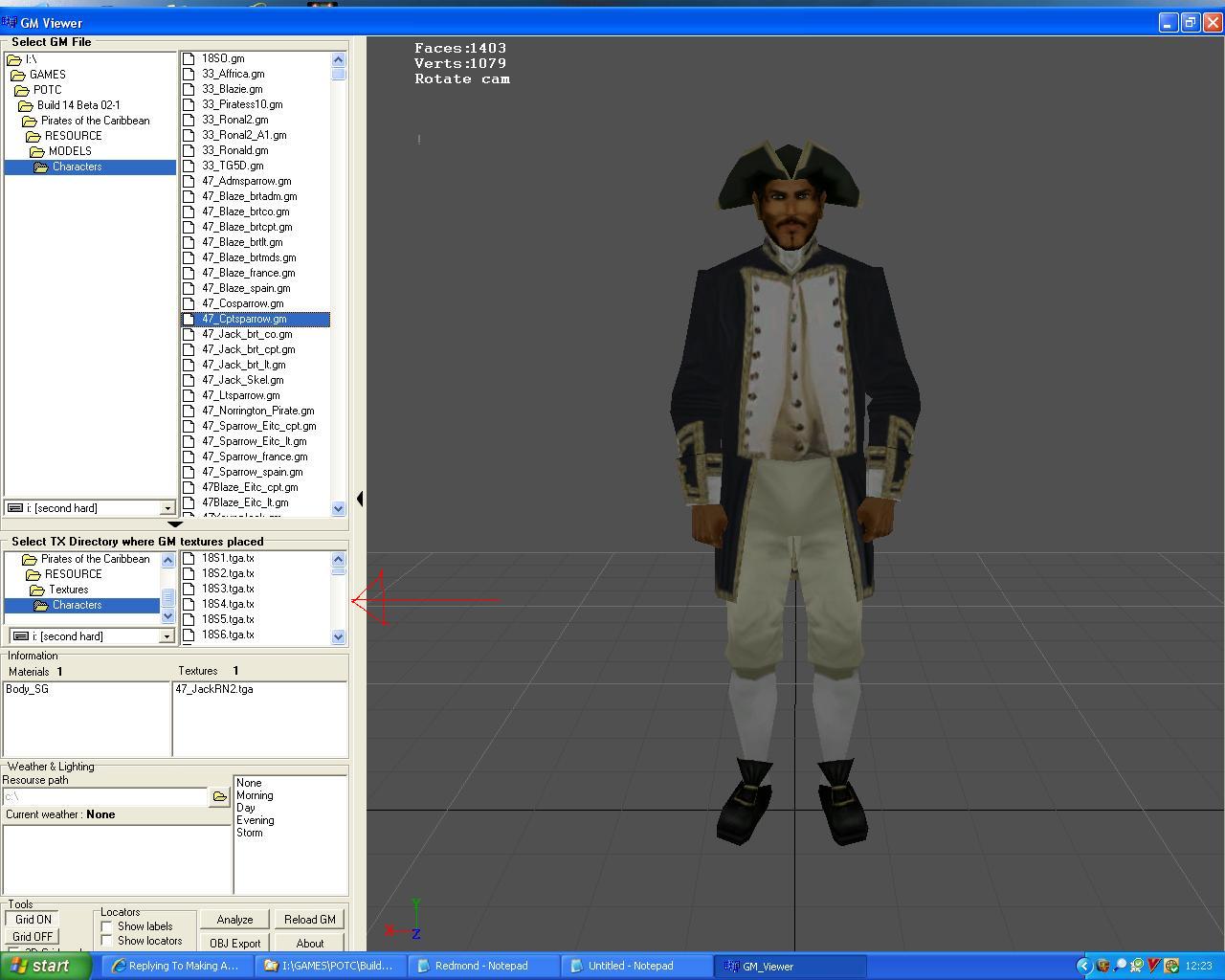Set weather to Day

pos(245,808)
